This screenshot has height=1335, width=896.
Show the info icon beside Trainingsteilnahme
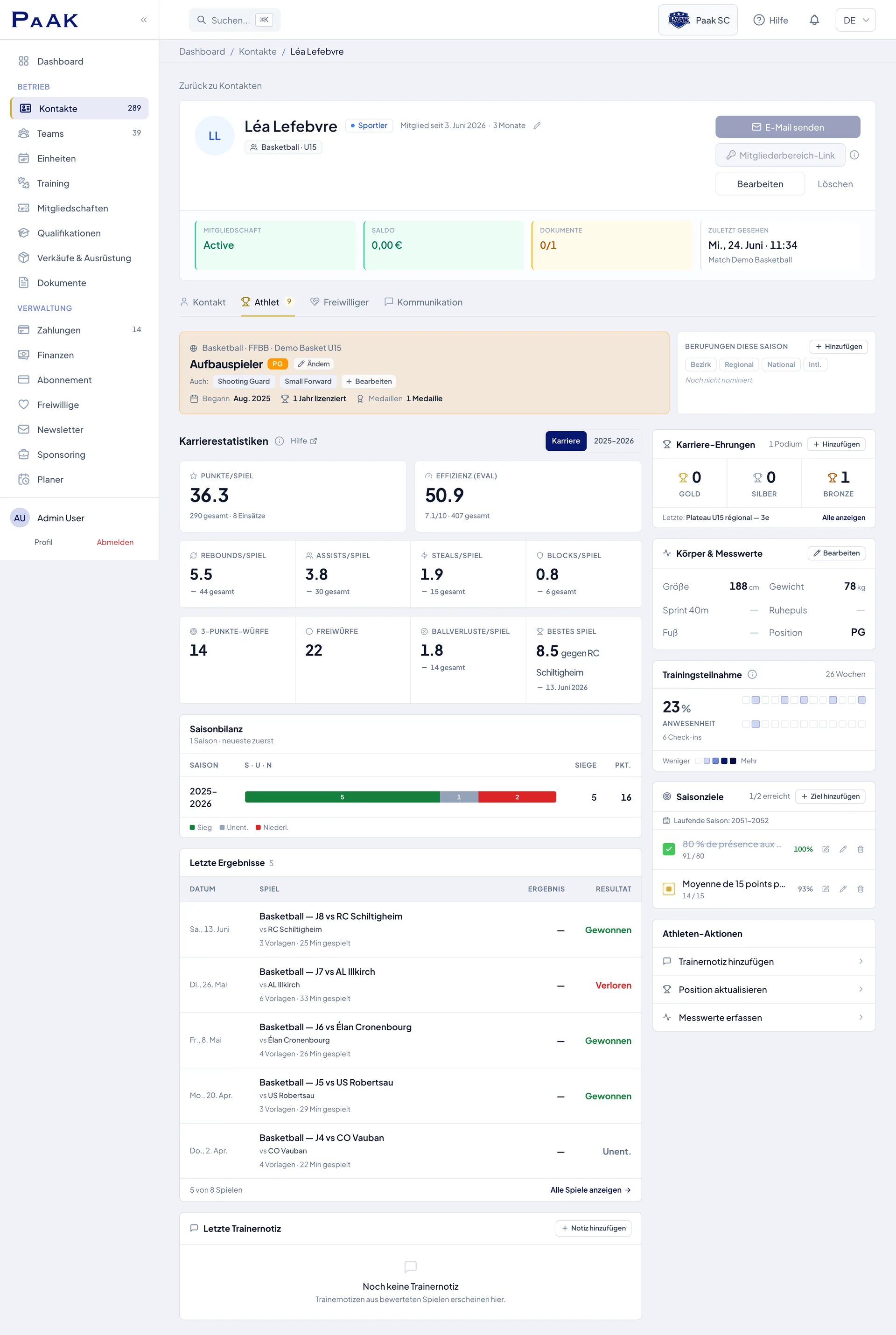point(752,675)
